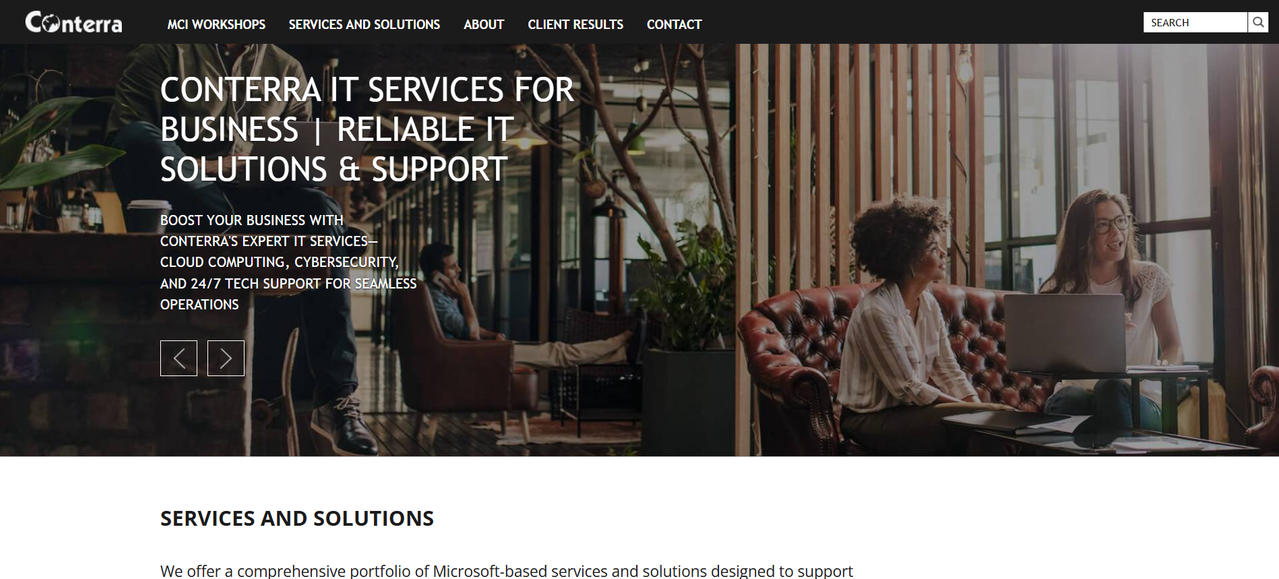This screenshot has width=1279, height=579.
Task: Open the MCI Workshops menu item
Action: (216, 24)
